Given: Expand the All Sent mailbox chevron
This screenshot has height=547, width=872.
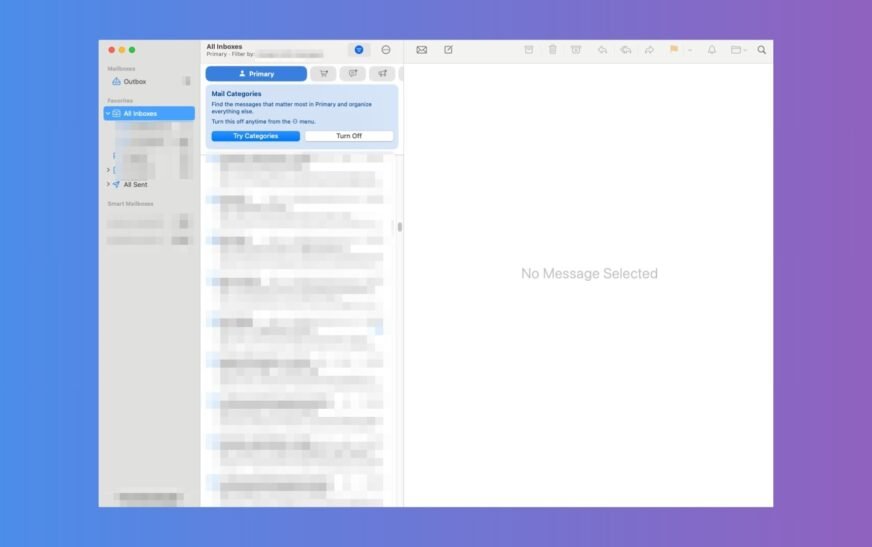Looking at the screenshot, I should pyautogui.click(x=108, y=184).
